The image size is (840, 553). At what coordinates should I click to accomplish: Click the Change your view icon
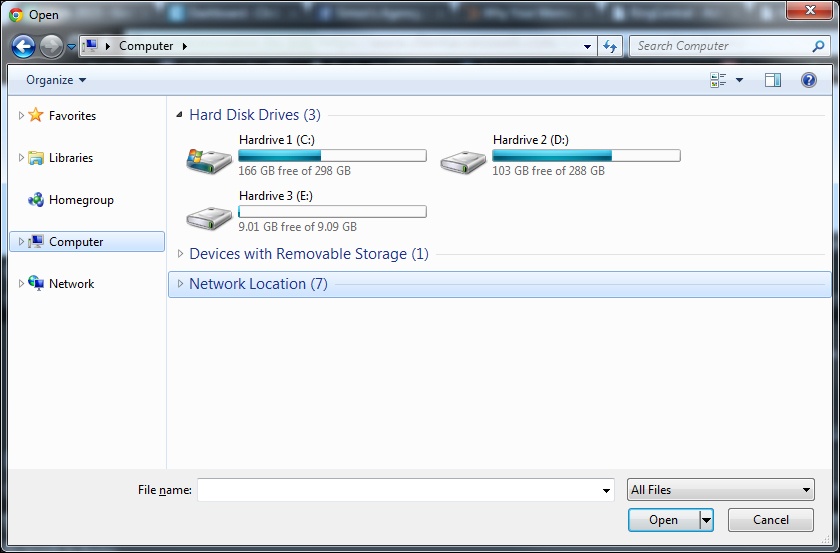tap(718, 80)
